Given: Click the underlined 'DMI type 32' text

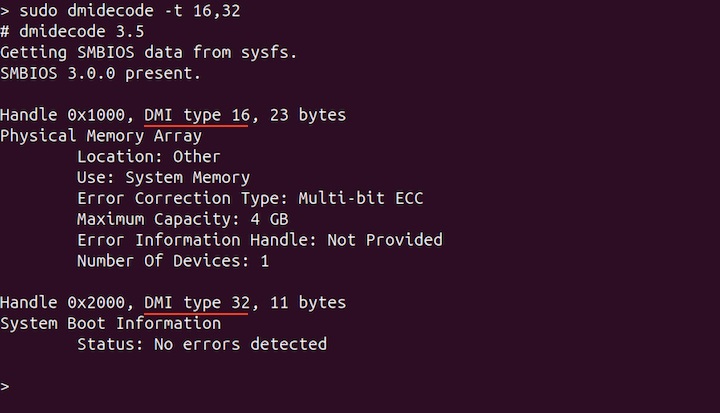Looking at the screenshot, I should (x=196, y=302).
